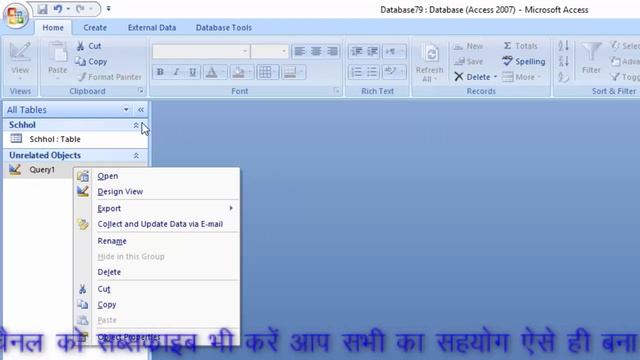Viewport: 640px width, 360px height.
Task: Click Sort Descending icon
Action: click(563, 62)
